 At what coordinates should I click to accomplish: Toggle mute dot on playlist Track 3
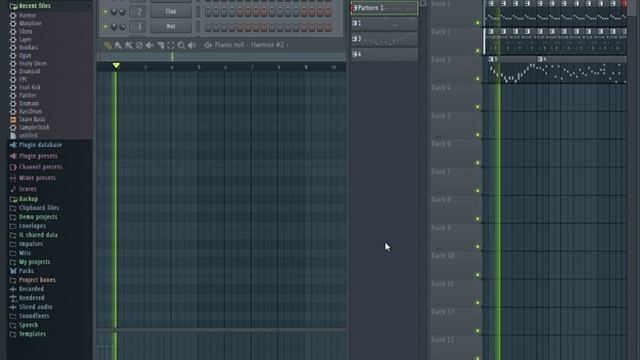(478, 79)
